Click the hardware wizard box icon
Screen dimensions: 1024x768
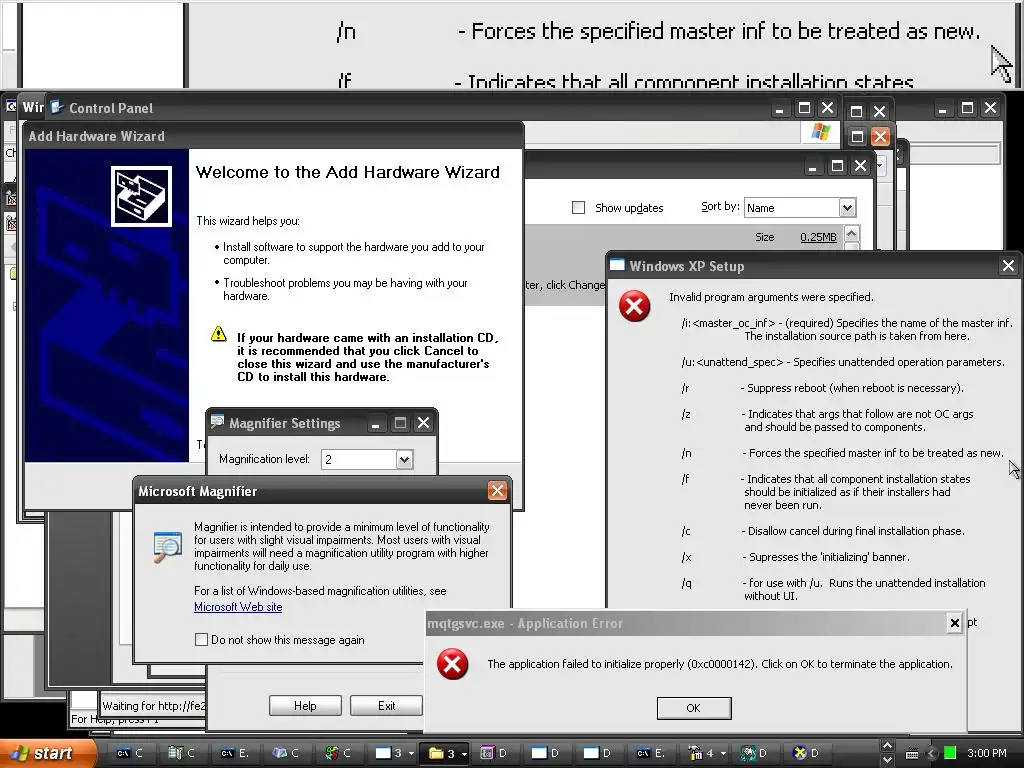pyautogui.click(x=141, y=196)
